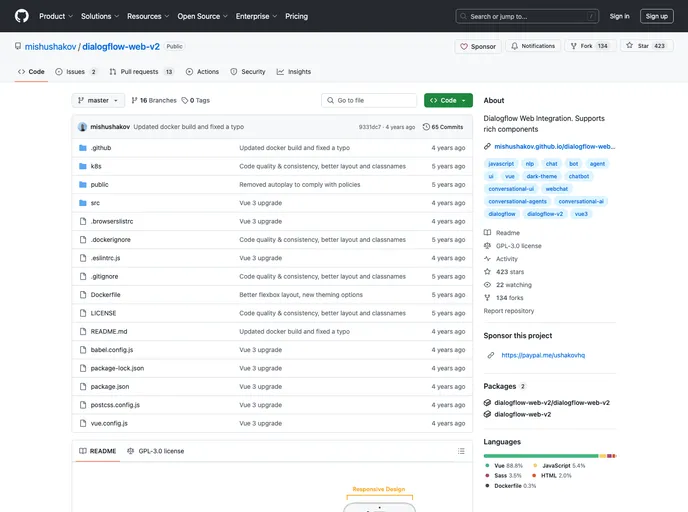
Task: Open the dialogflow-web-v2 repository title link
Action: coord(121,47)
